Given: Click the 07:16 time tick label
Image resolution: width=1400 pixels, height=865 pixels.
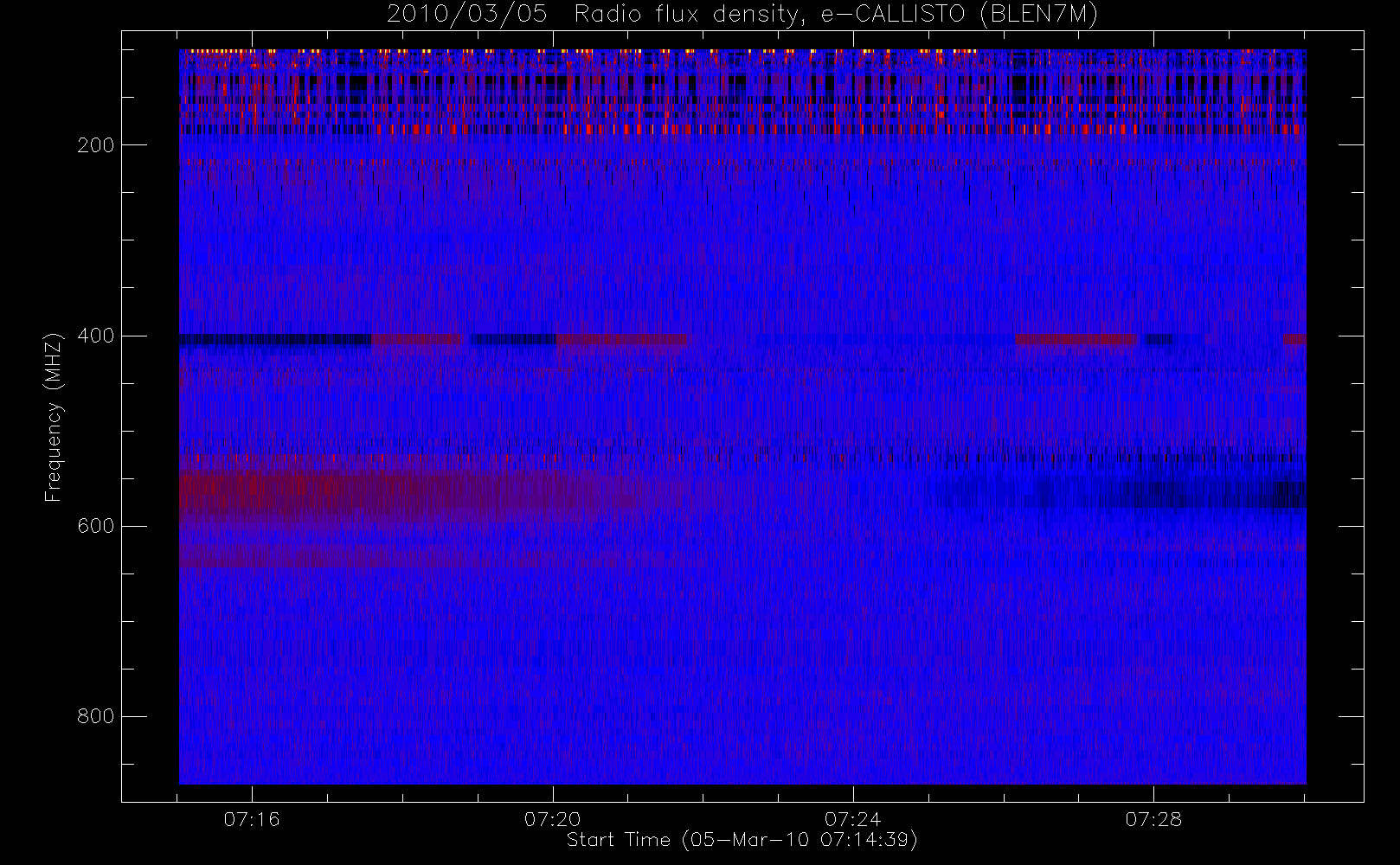Looking at the screenshot, I should [x=252, y=818].
